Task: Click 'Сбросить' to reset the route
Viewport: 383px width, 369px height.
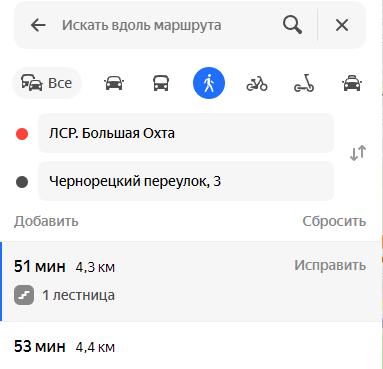Action: tap(334, 221)
